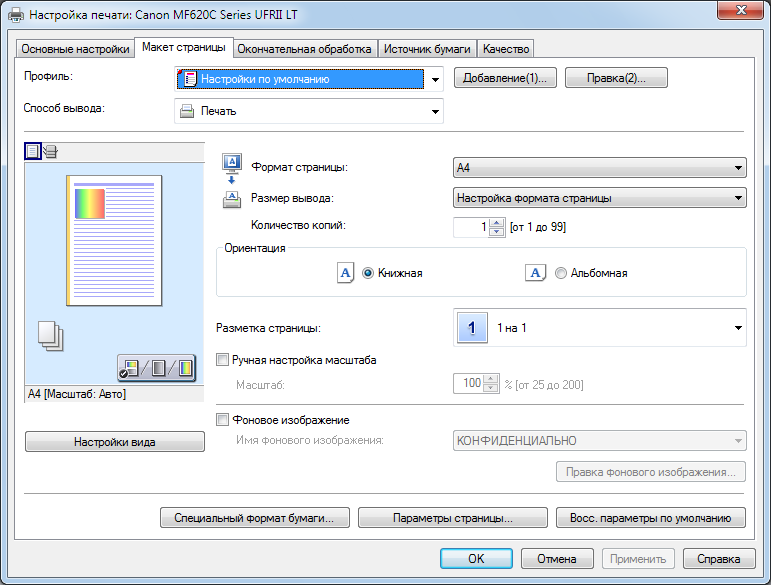Increase Масштаб value with up arrow
The width and height of the screenshot is (771, 585).
tap(491, 379)
